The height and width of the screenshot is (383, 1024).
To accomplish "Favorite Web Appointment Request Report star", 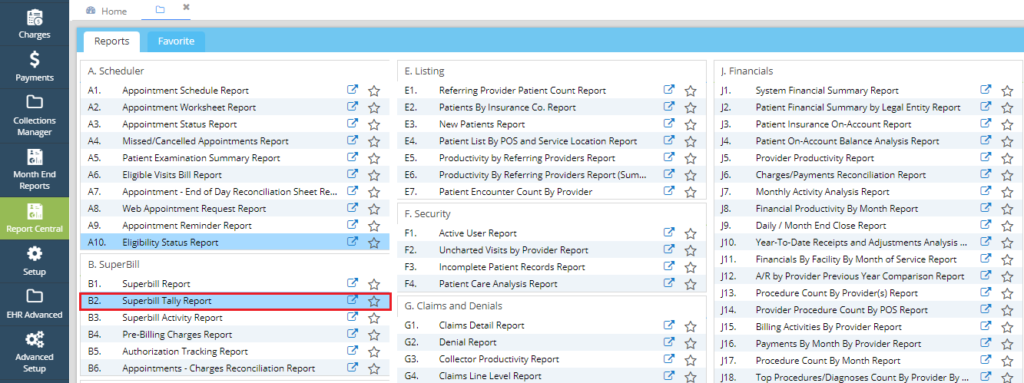I will (374, 209).
